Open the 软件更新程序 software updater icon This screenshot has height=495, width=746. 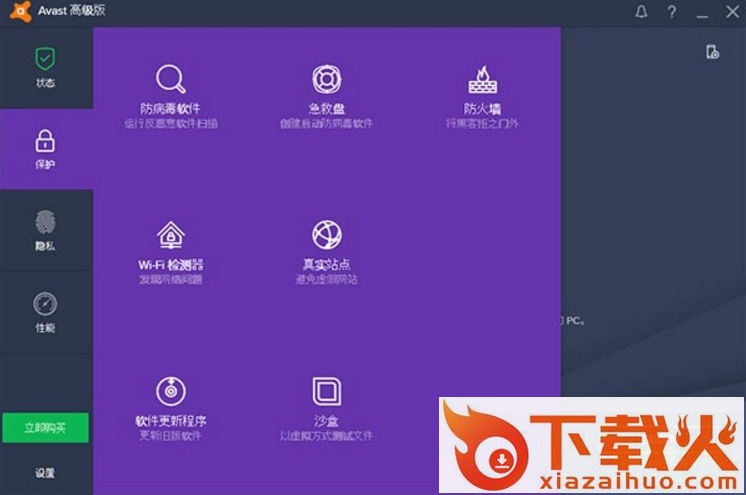click(x=170, y=391)
